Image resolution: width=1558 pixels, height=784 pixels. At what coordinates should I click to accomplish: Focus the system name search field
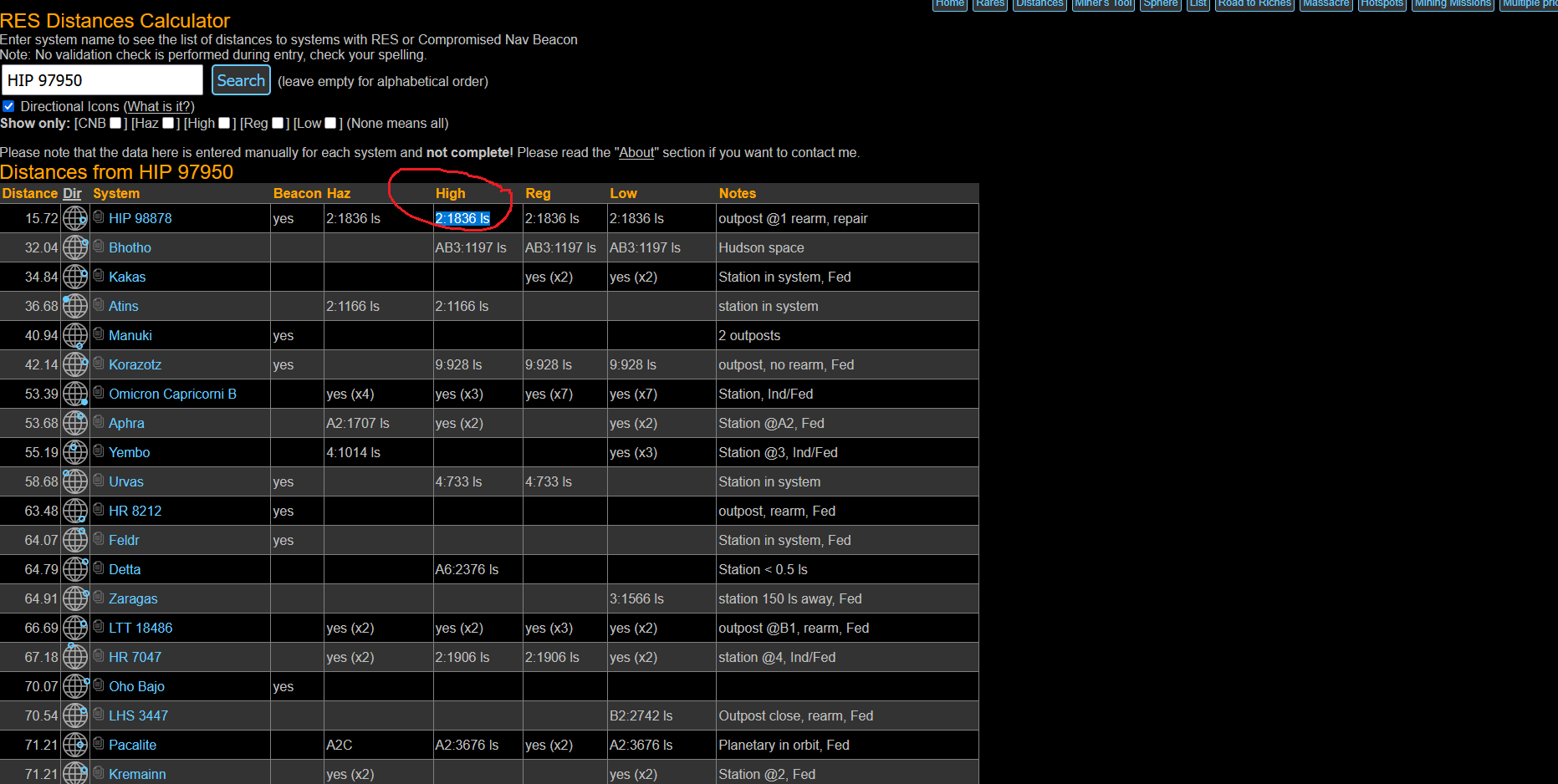coord(102,80)
